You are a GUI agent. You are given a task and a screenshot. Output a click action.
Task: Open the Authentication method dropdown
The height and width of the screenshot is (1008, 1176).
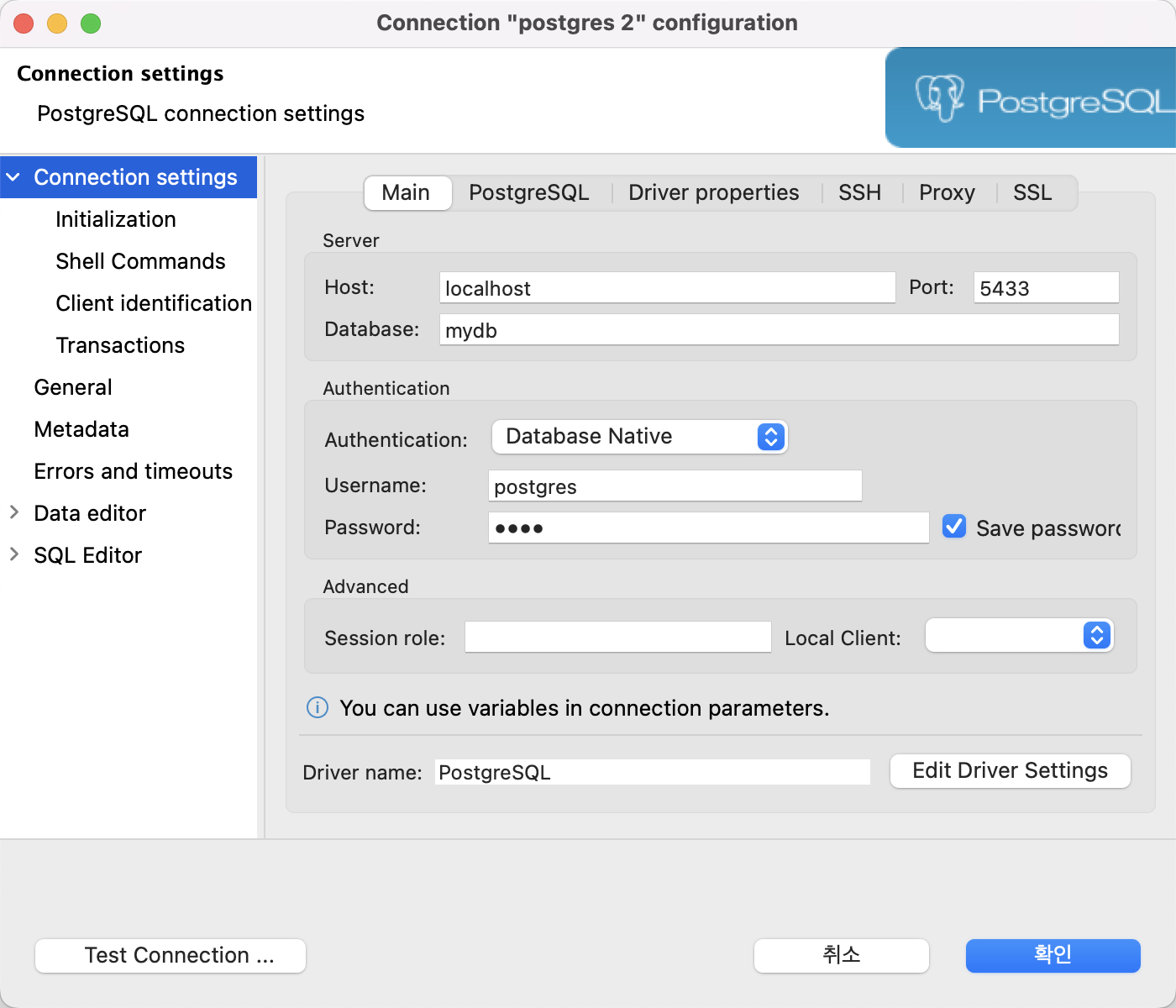coord(640,437)
